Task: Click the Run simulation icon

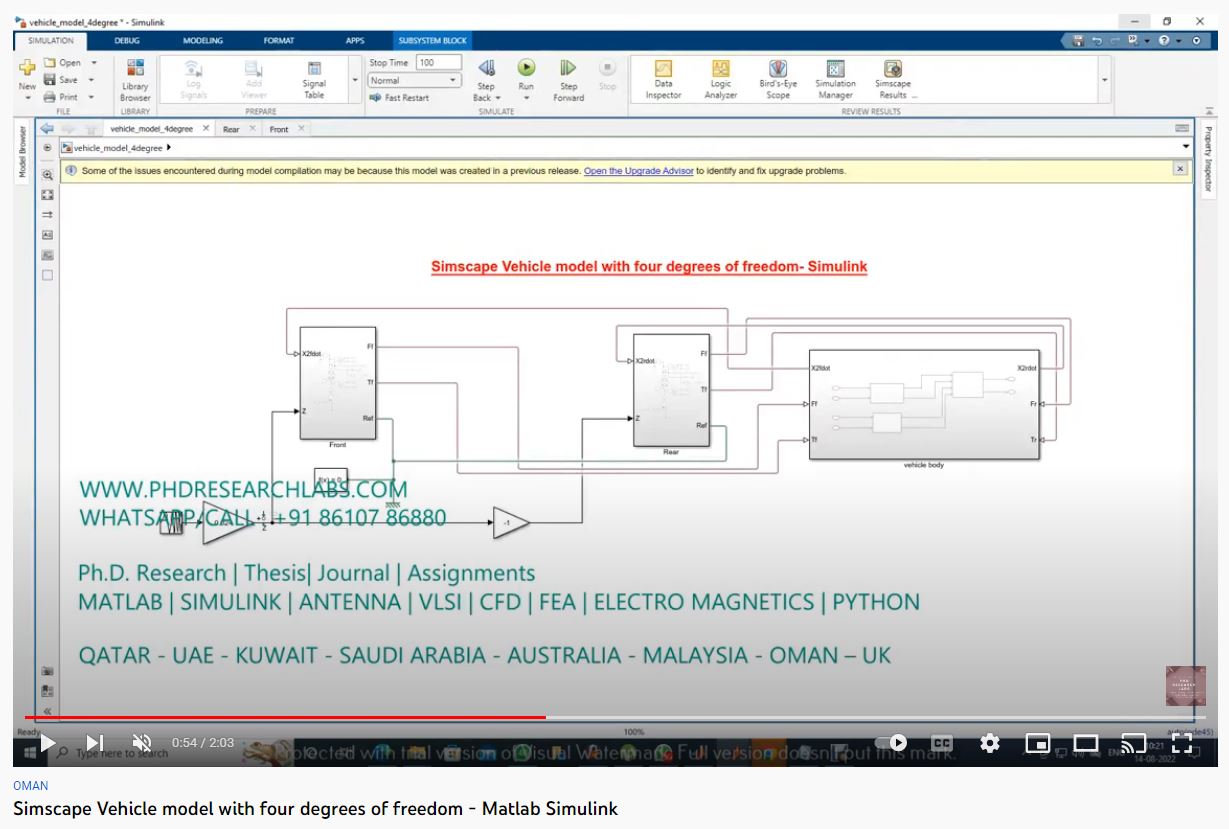Action: [x=526, y=69]
